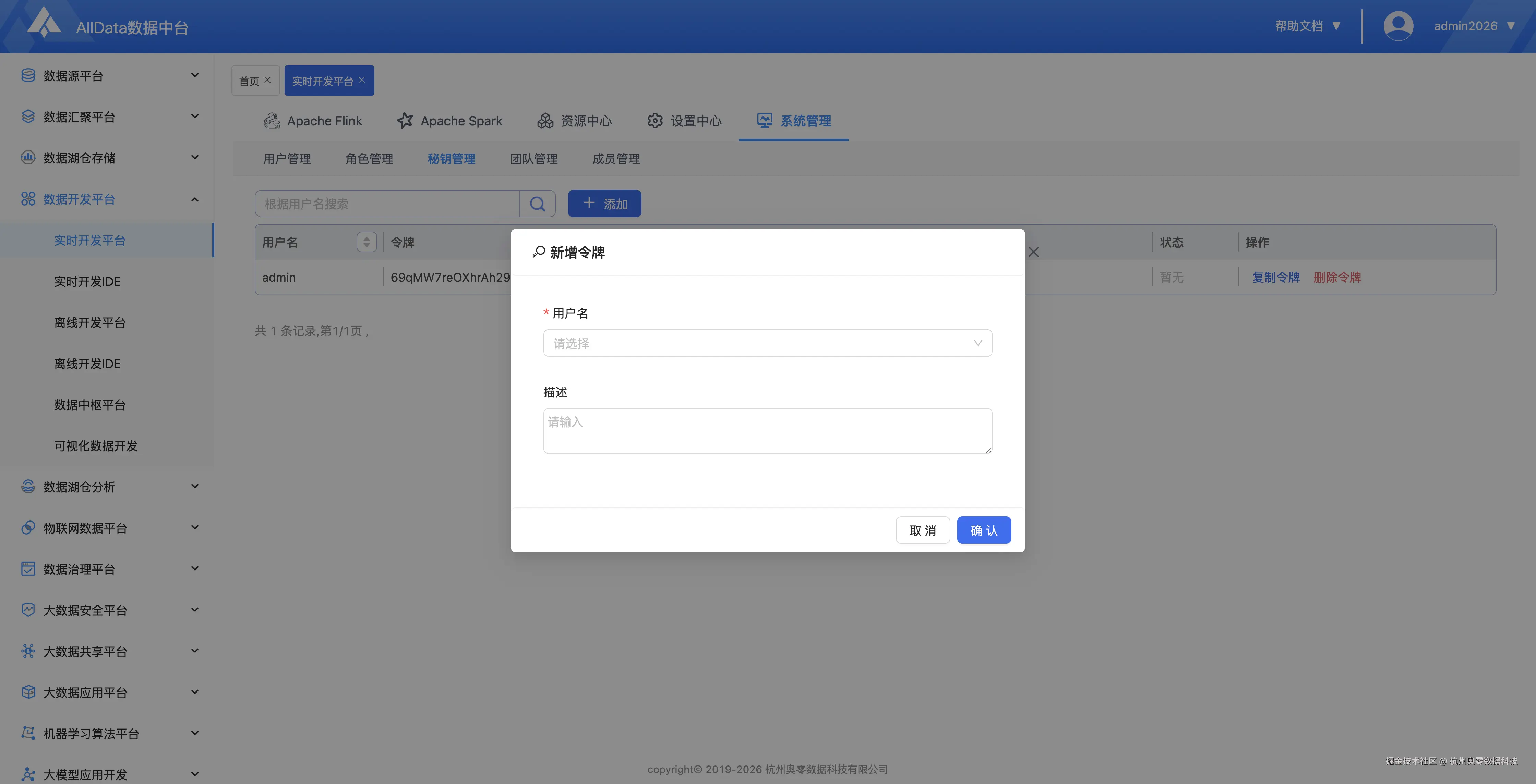This screenshot has height=784, width=1536.
Task: Sort the 用户名 column
Action: [x=366, y=242]
